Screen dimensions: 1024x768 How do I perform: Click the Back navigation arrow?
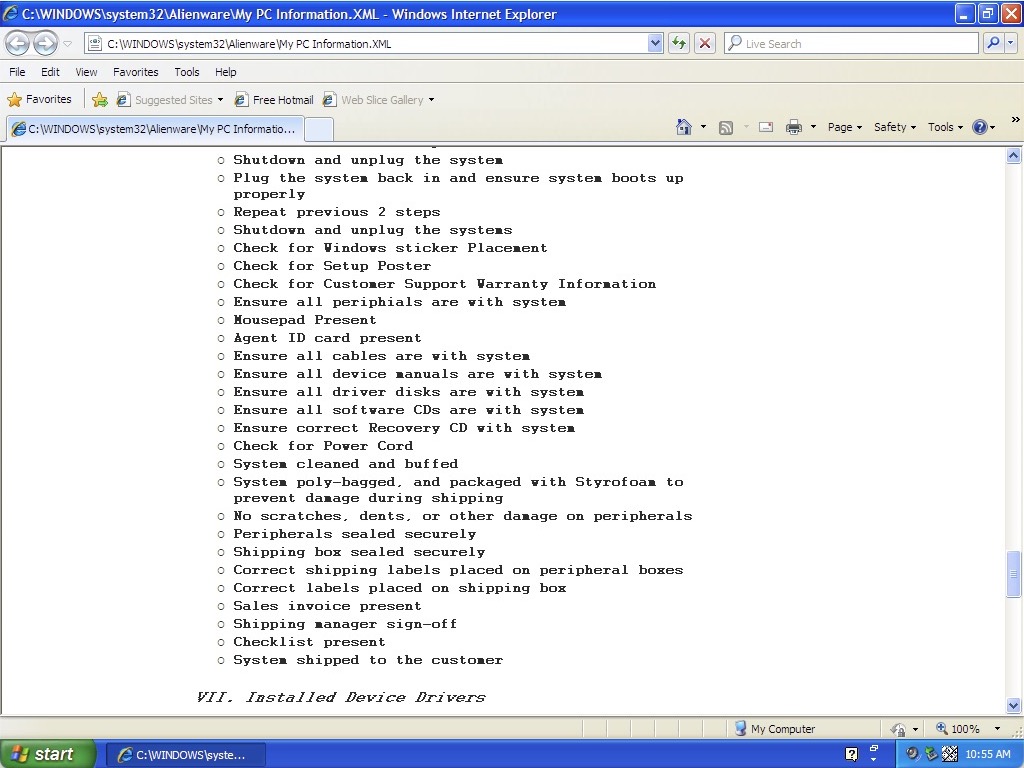tap(18, 43)
